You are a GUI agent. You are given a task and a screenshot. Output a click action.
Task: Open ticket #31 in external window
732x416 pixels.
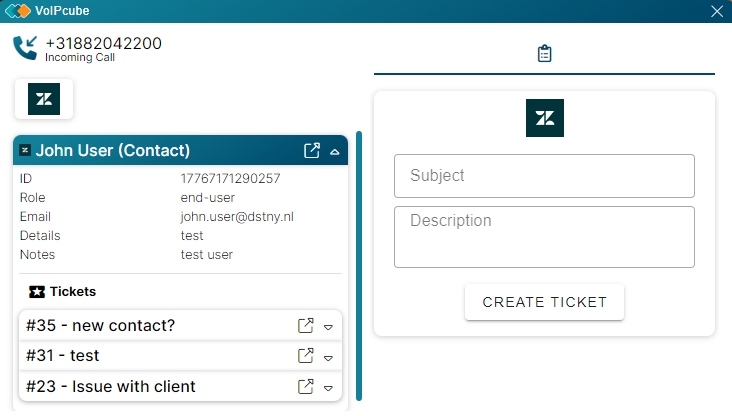click(x=307, y=356)
